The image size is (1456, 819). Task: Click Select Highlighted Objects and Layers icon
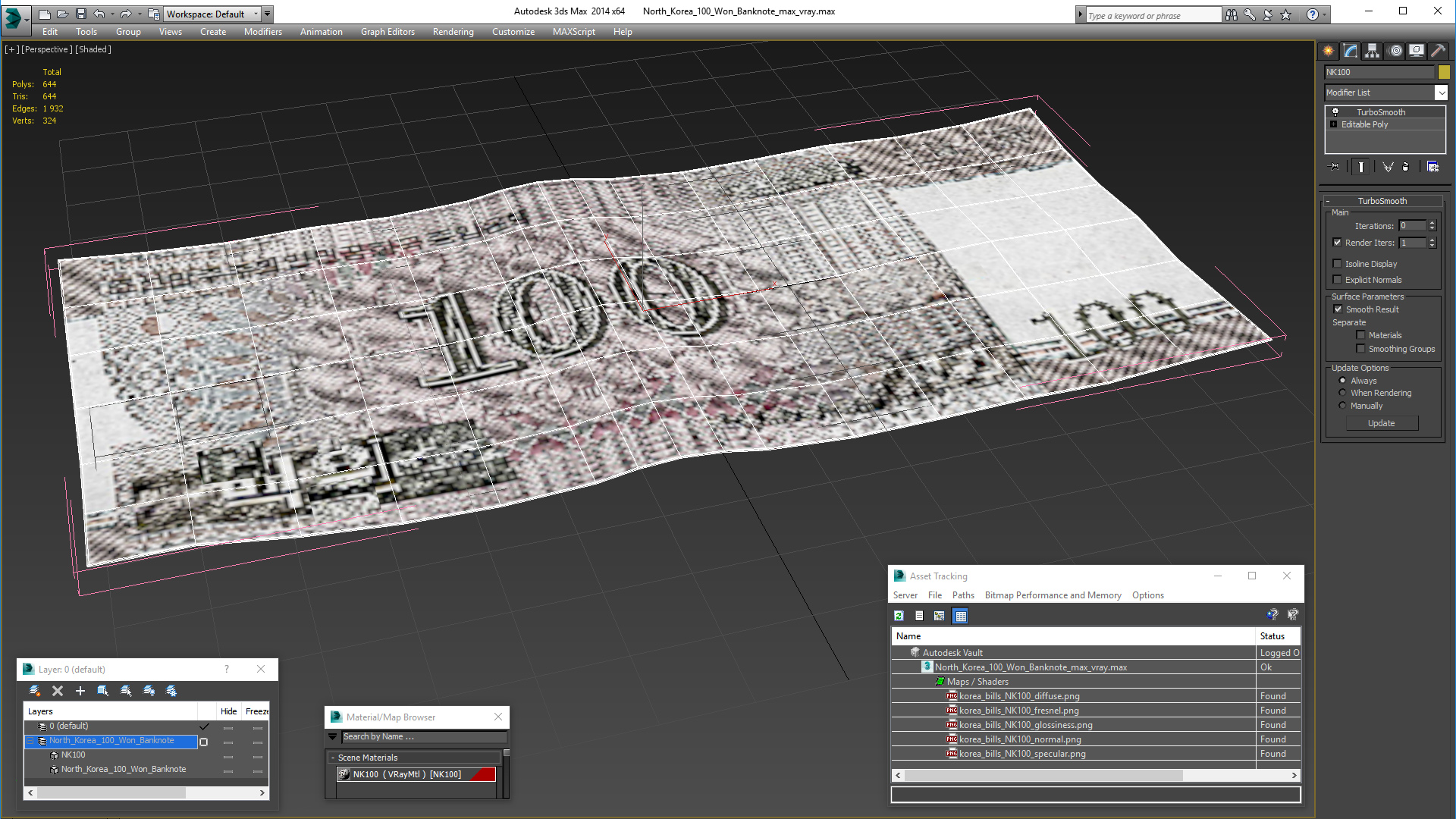[103, 691]
